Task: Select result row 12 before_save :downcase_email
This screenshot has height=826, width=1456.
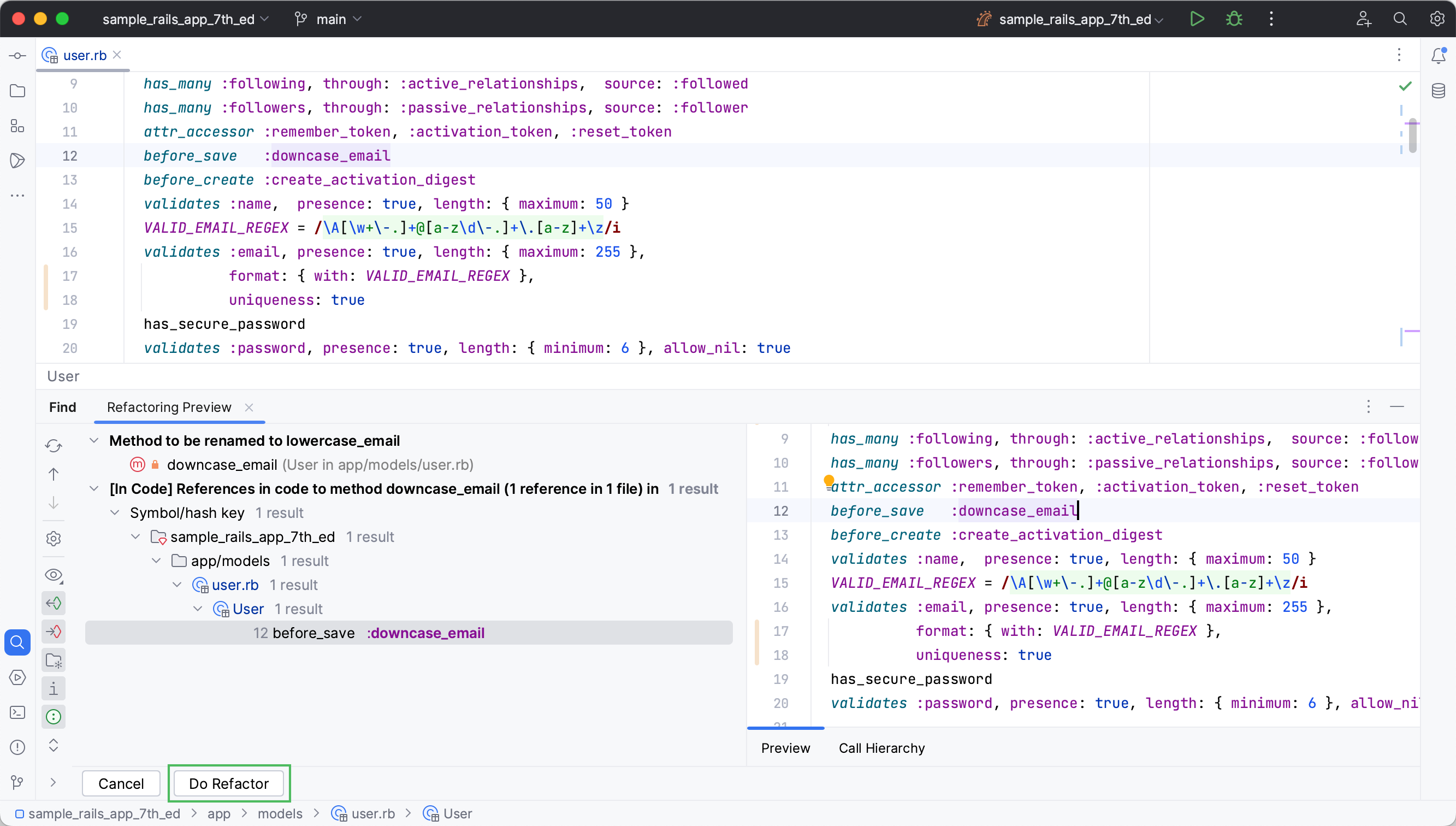Action: [x=409, y=633]
